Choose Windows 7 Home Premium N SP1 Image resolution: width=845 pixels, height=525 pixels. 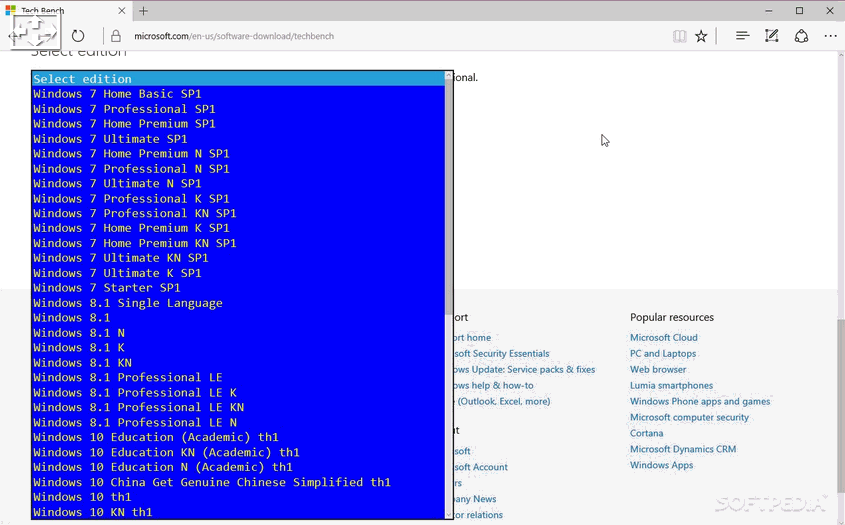pos(238,154)
